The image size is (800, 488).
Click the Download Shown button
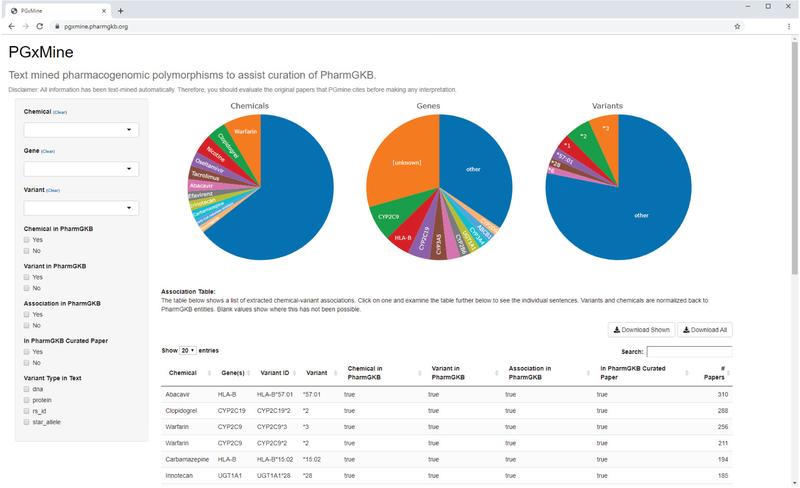(x=641, y=329)
